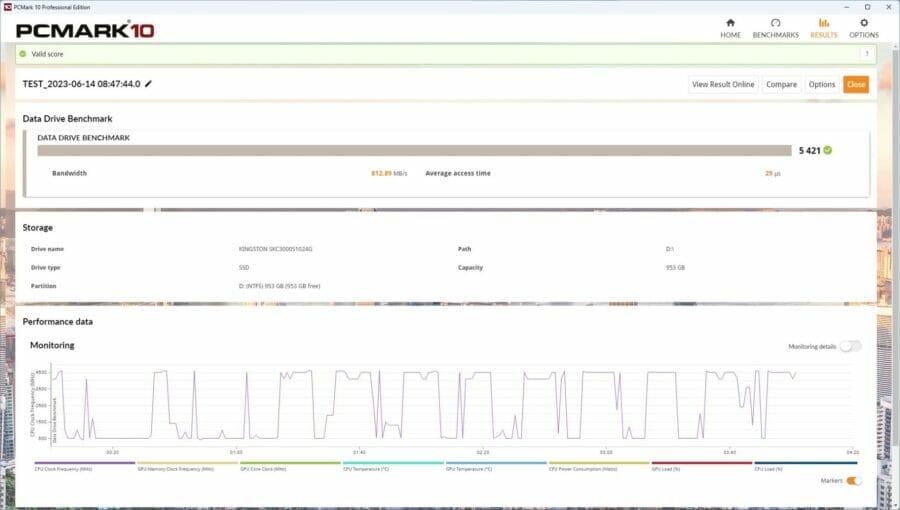Click the green check next to score 5 421
The height and width of the screenshot is (510, 900).
828,150
